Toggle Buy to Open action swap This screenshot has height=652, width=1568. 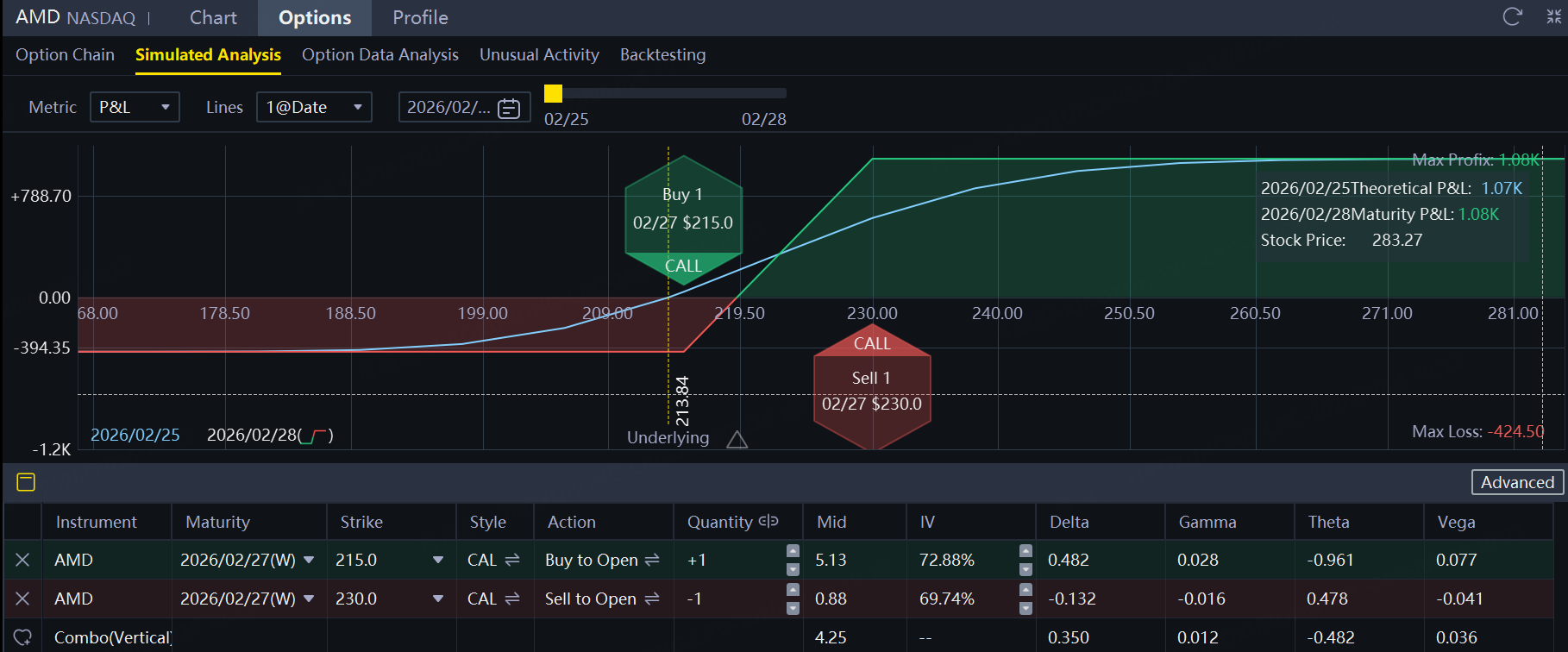tap(652, 560)
